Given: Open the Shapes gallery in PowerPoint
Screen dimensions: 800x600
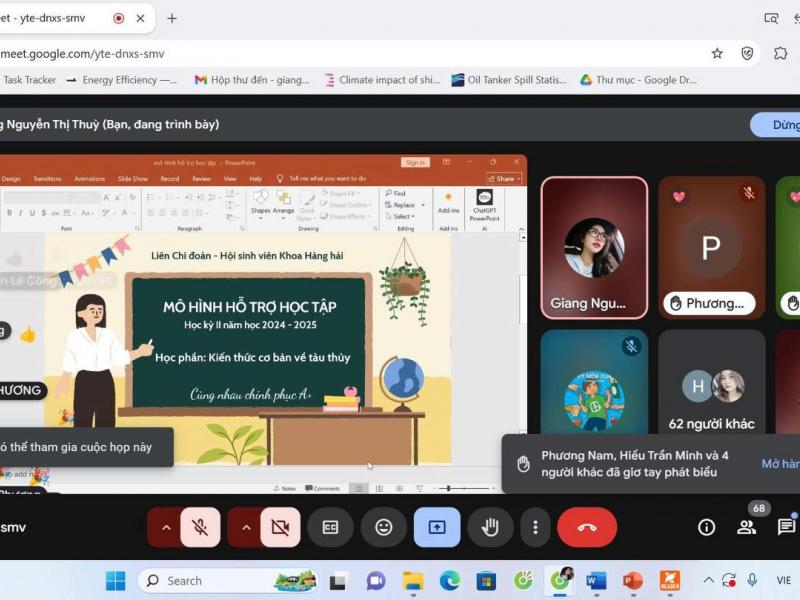Looking at the screenshot, I should pos(260,204).
